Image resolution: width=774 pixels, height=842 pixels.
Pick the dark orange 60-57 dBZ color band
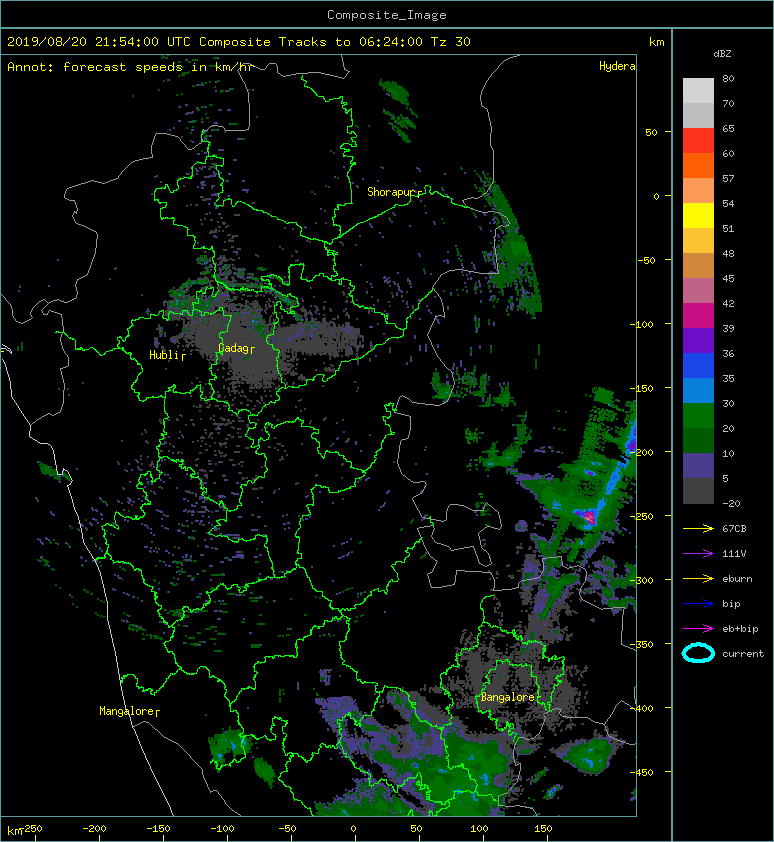(698, 166)
